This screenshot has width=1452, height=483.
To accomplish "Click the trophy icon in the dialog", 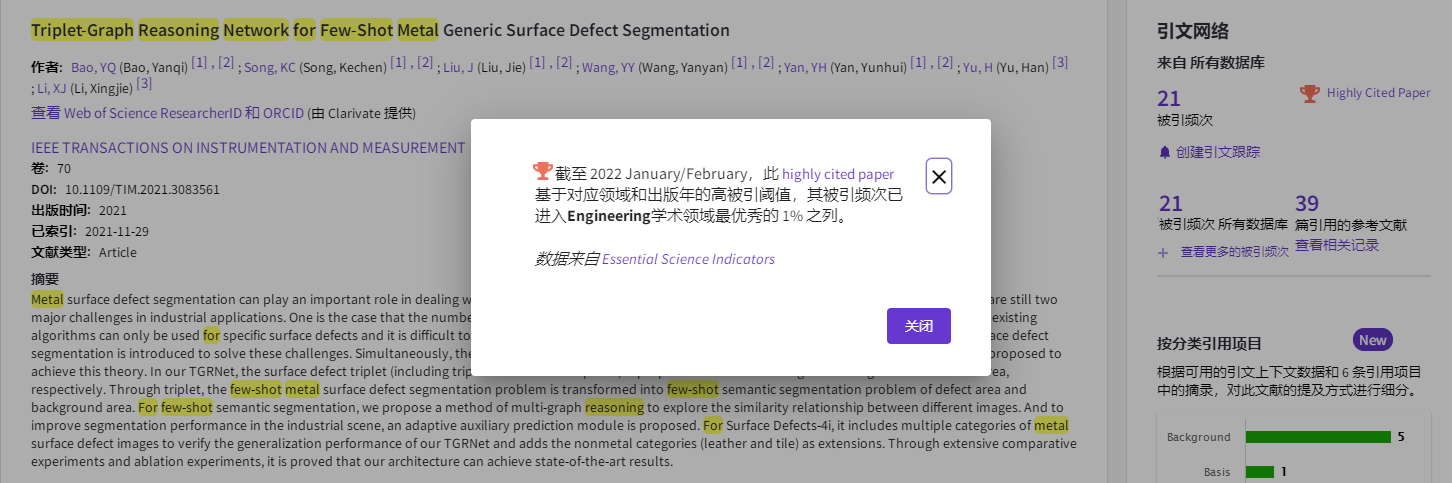I will 543,171.
